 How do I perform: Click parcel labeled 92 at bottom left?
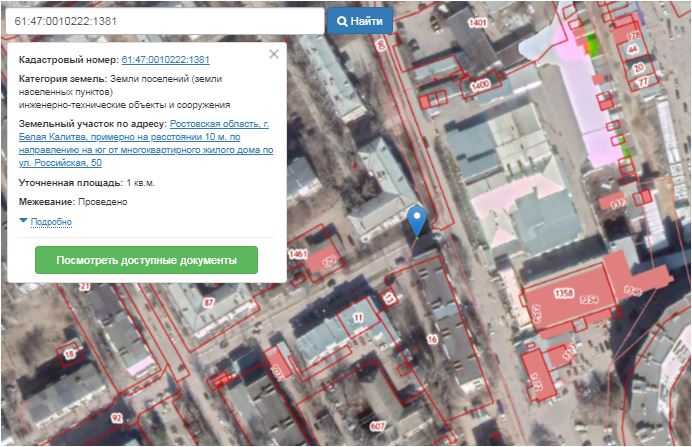pos(117,417)
